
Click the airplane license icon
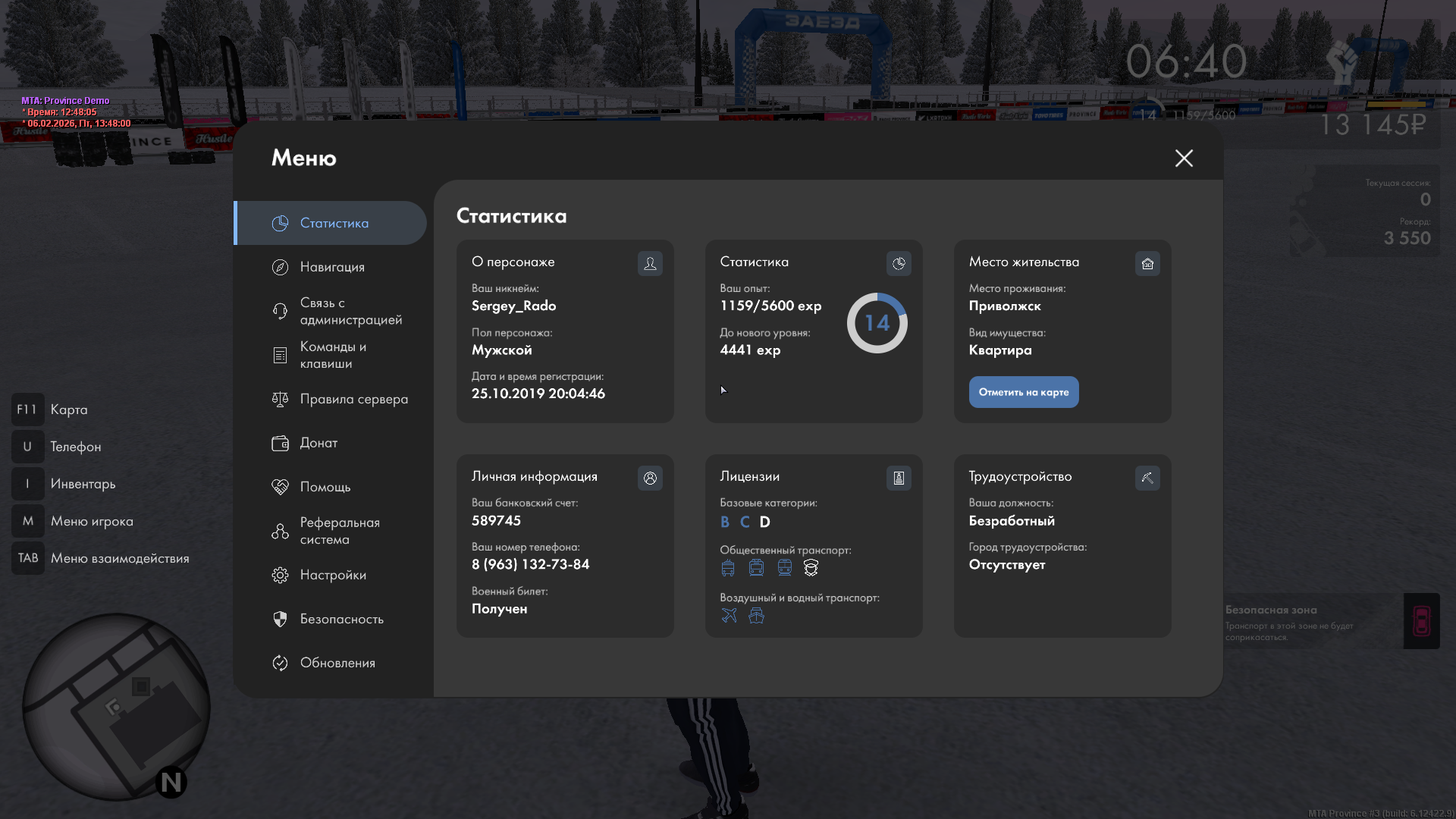[729, 615]
